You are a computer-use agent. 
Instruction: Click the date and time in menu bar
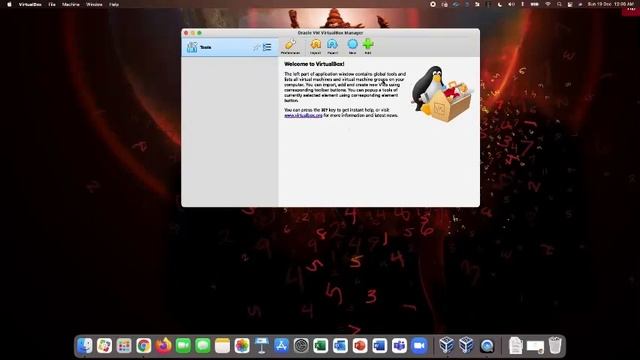coord(611,4)
